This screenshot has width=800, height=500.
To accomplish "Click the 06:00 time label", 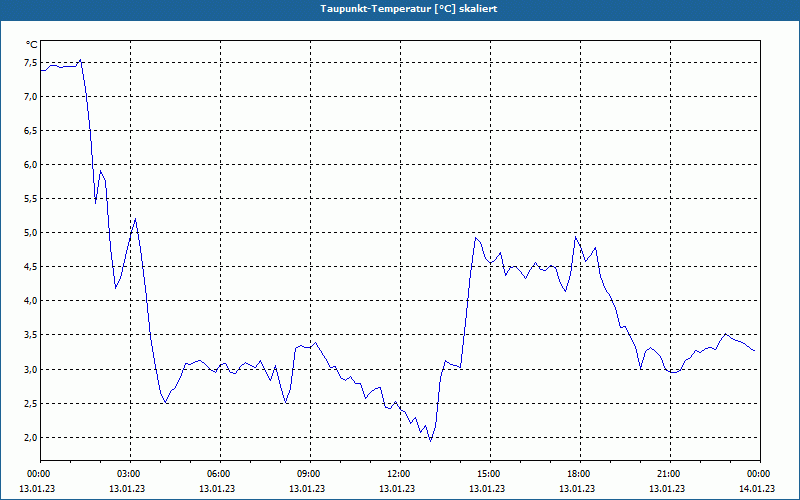I will coord(220,474).
